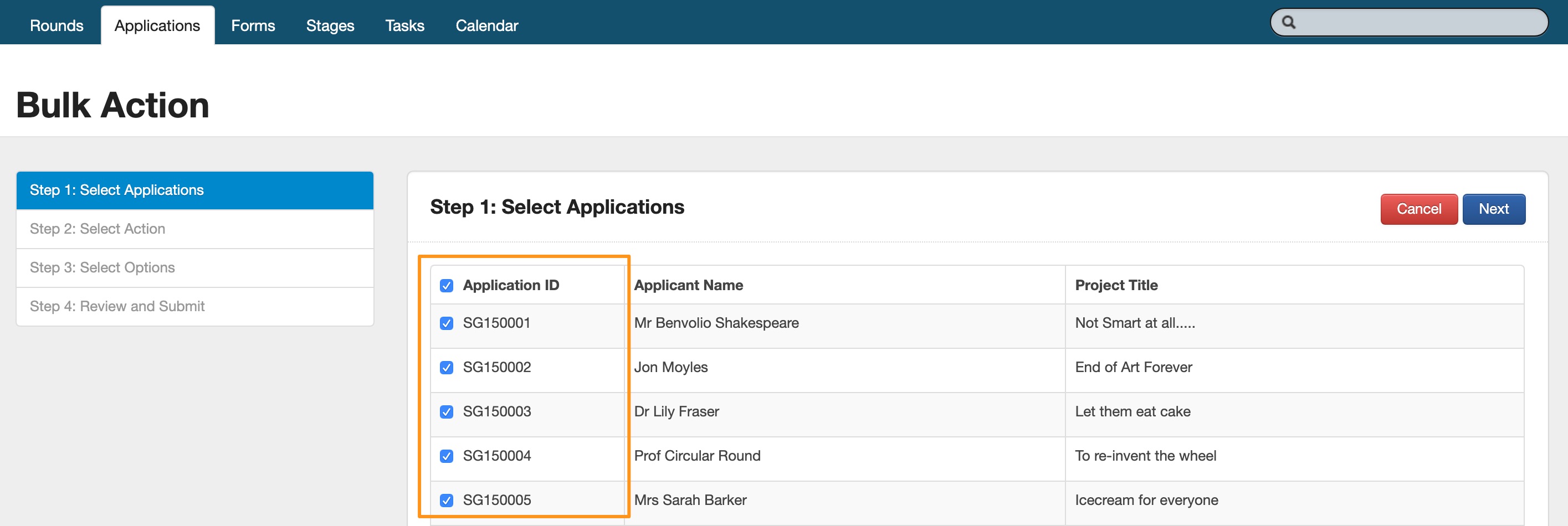Select Step 1: Select Applications in sidebar
The width and height of the screenshot is (1568, 526).
195,190
